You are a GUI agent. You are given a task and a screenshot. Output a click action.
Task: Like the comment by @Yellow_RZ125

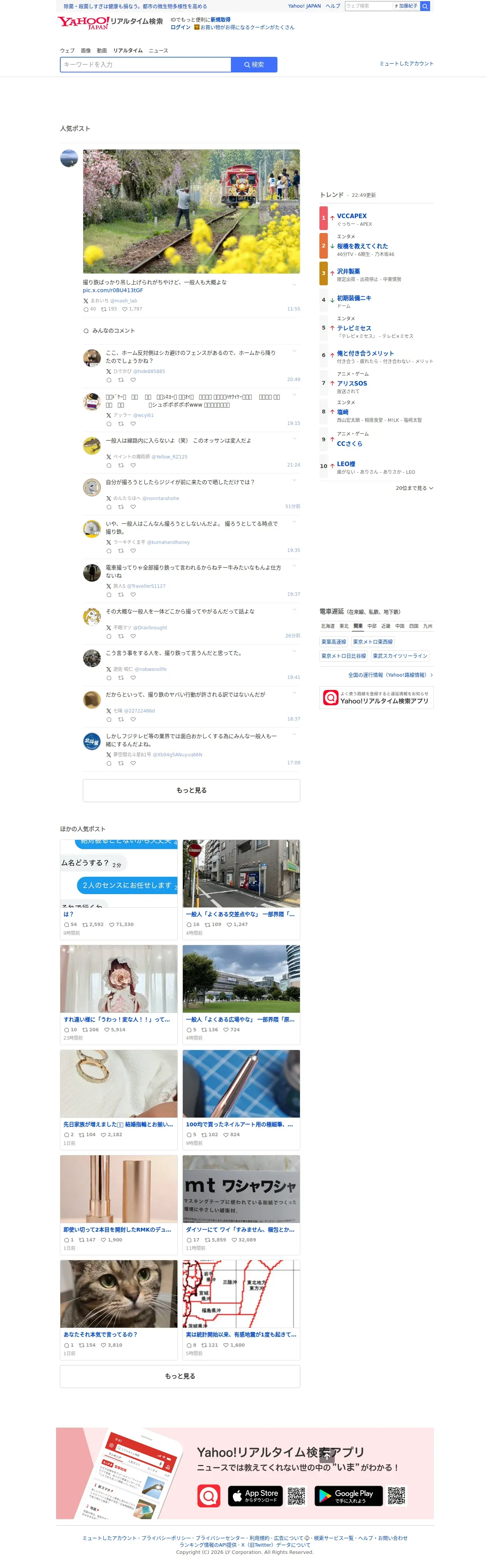[133, 465]
